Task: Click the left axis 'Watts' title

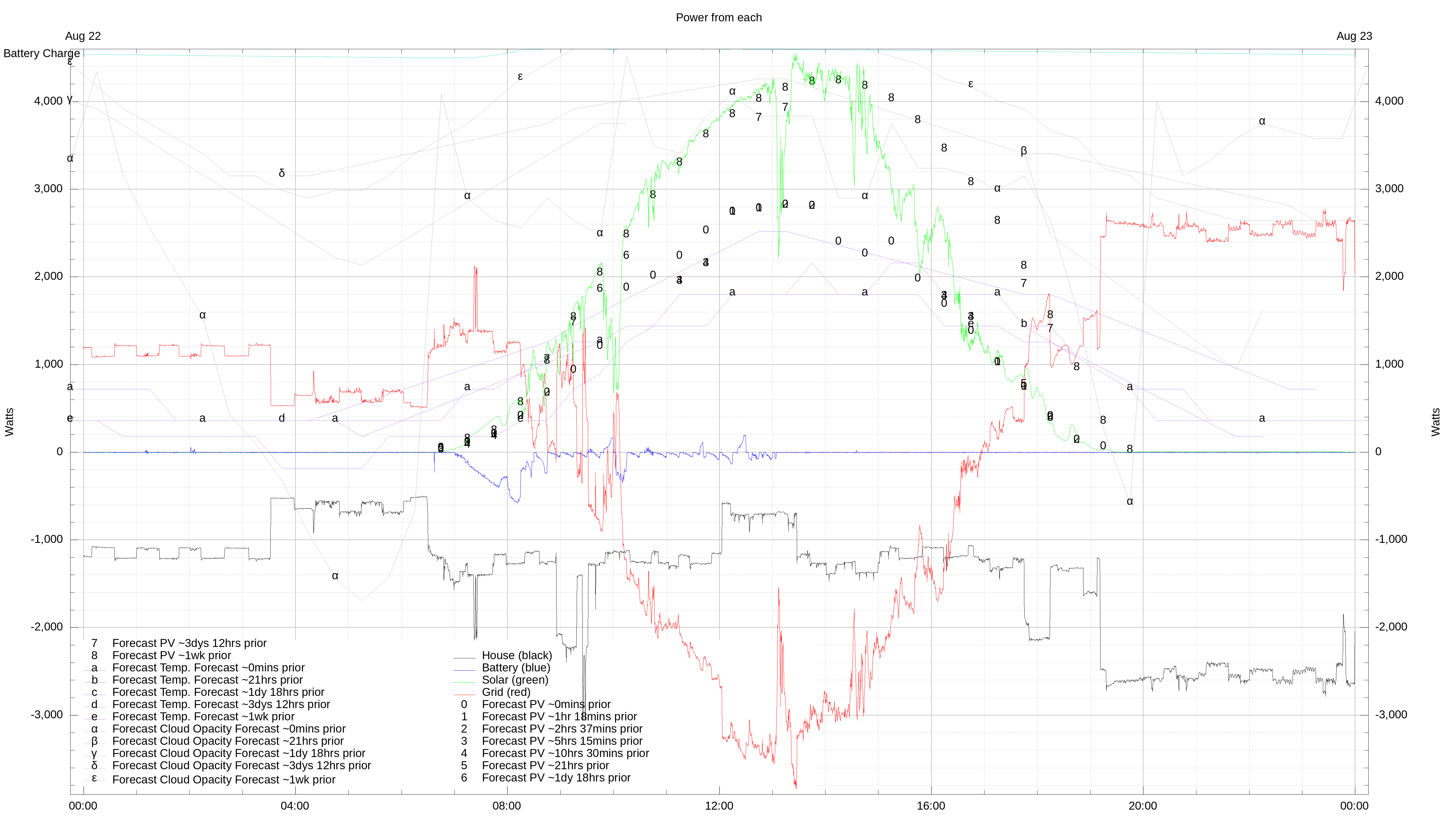Action: (x=10, y=422)
